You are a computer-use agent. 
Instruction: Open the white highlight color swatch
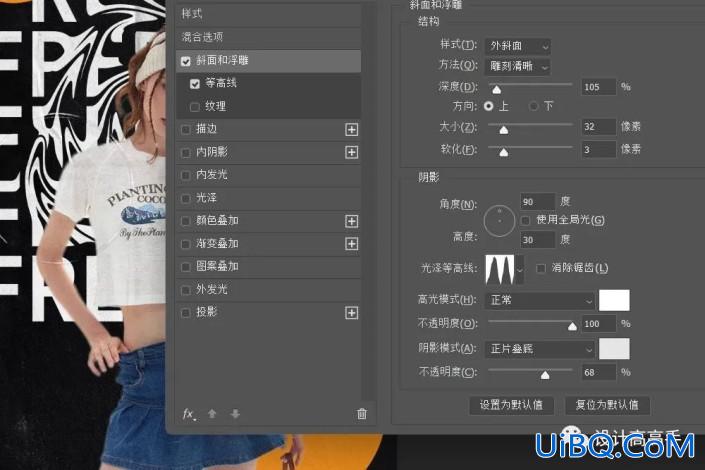pos(614,300)
